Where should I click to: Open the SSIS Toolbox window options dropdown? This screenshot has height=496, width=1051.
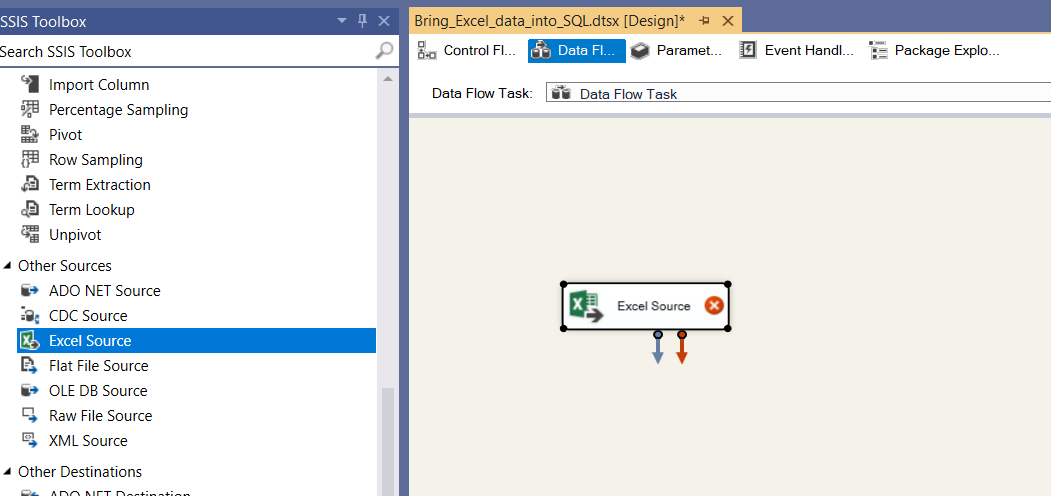[342, 21]
